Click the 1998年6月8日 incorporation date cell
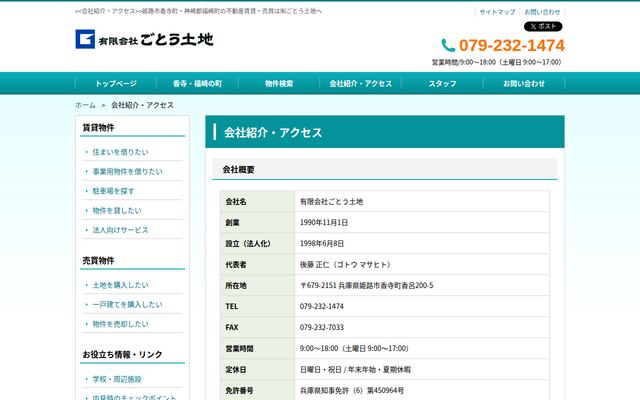This screenshot has width=640, height=400. (x=422, y=244)
